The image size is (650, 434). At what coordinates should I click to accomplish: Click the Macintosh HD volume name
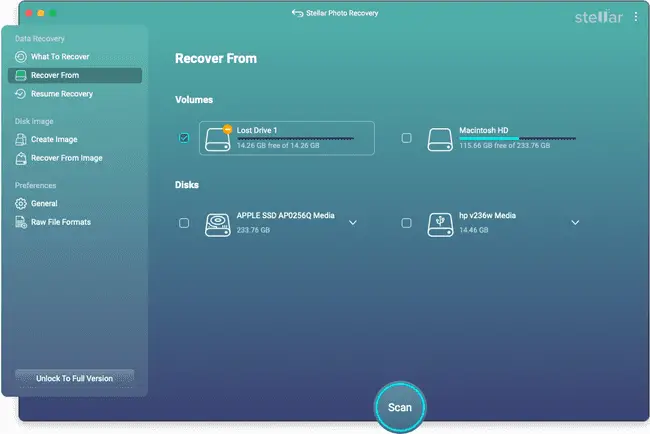coord(484,130)
